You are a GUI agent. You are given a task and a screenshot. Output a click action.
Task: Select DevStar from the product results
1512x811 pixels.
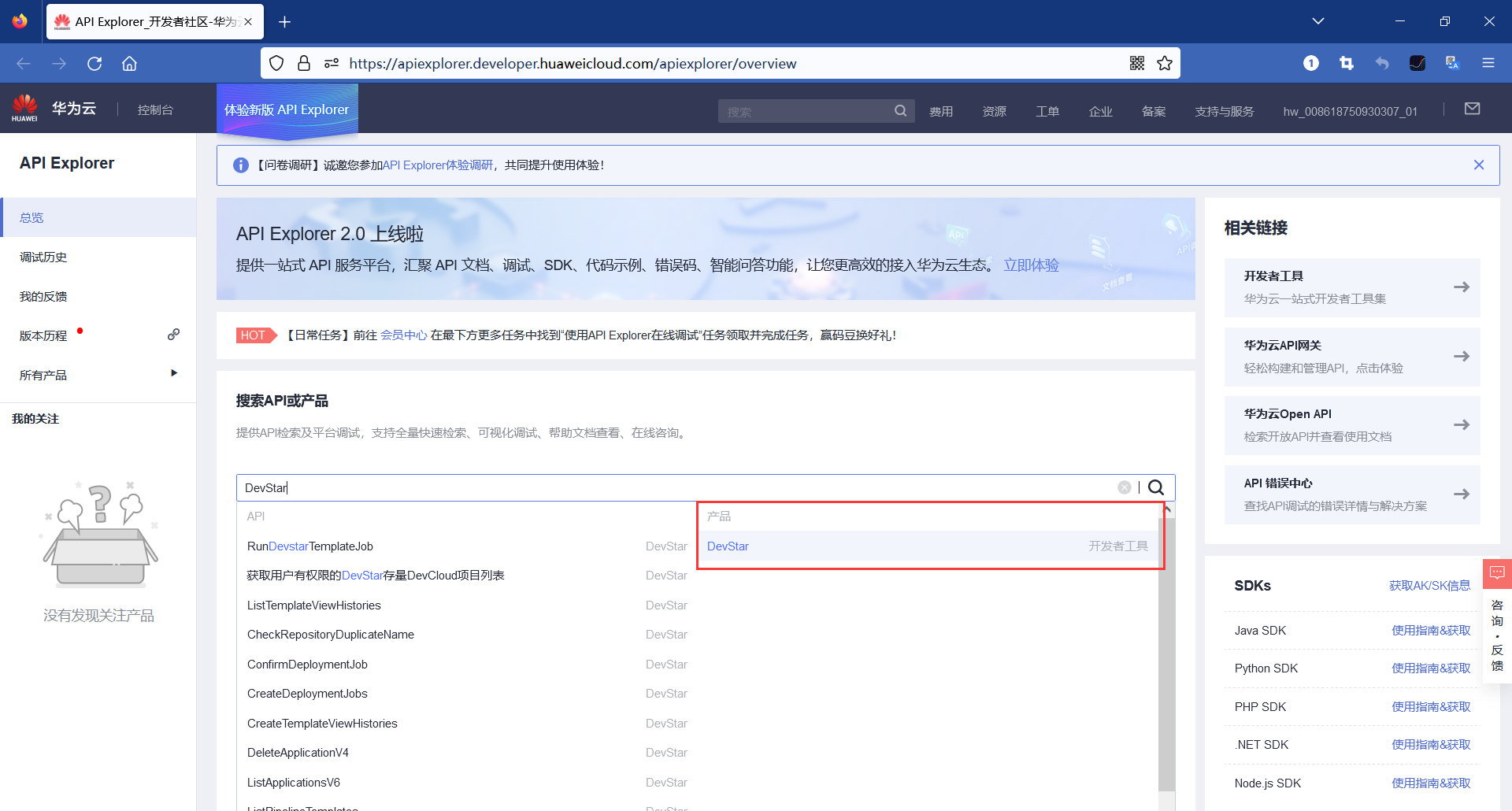(x=727, y=546)
